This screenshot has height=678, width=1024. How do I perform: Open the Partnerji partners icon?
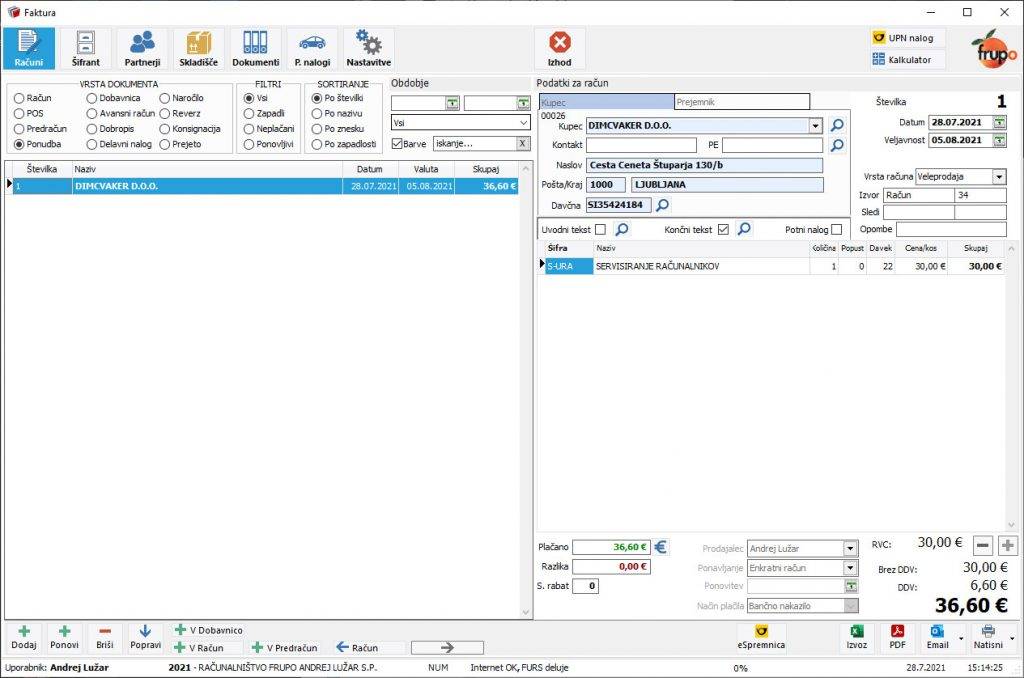coord(142,48)
